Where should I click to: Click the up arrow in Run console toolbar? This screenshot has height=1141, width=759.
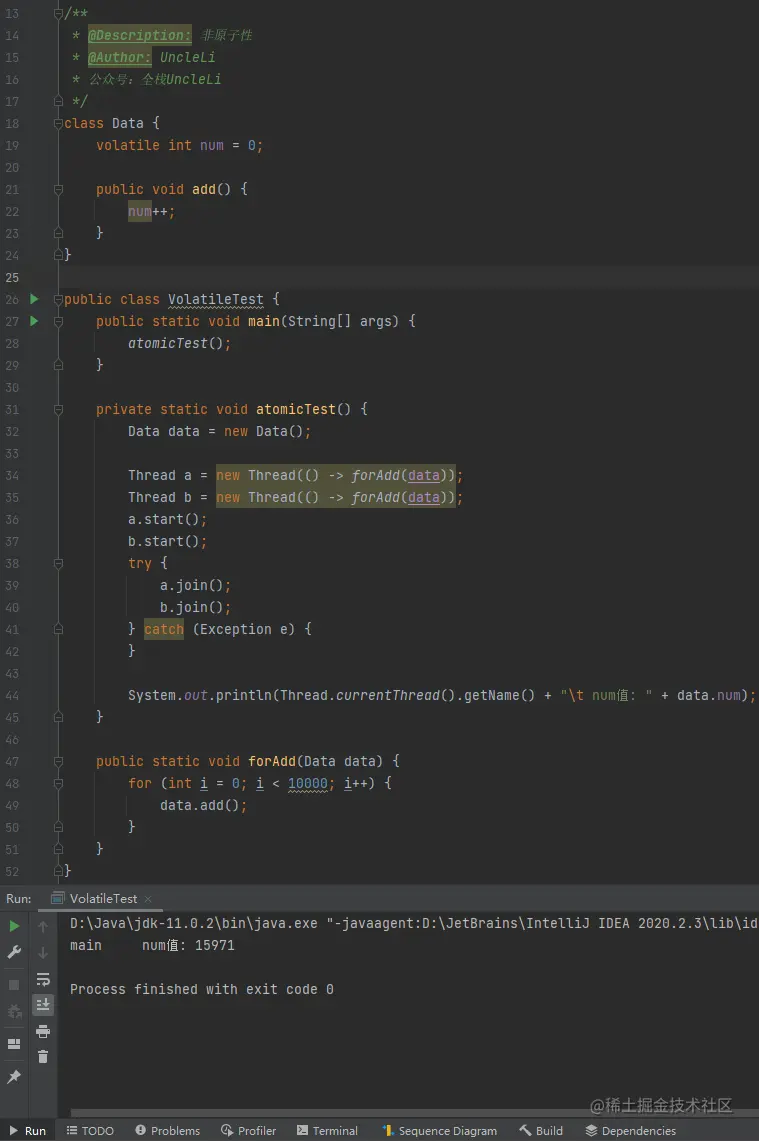click(x=43, y=926)
